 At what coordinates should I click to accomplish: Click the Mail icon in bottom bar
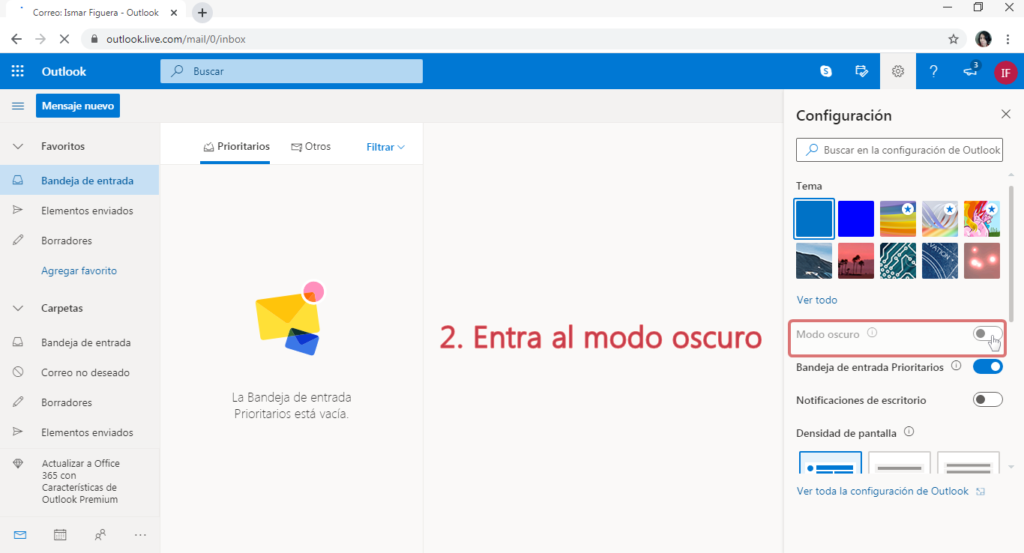20,535
